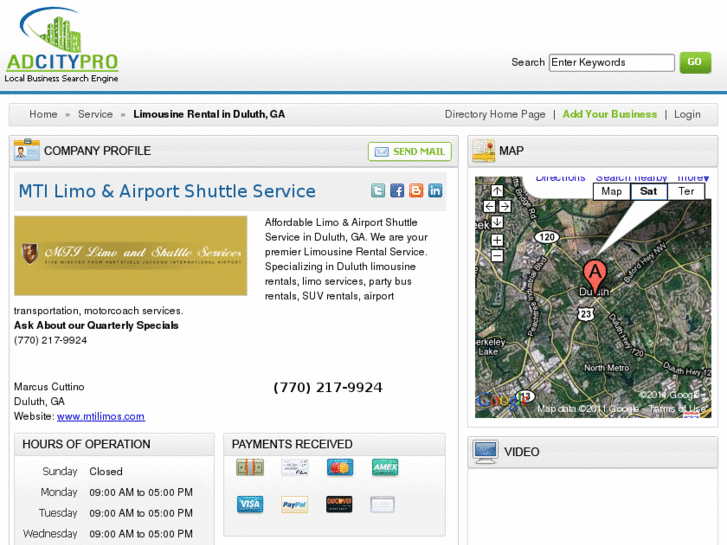This screenshot has height=545, width=727.
Task: Switch map to Ter terrain tab
Action: click(686, 191)
